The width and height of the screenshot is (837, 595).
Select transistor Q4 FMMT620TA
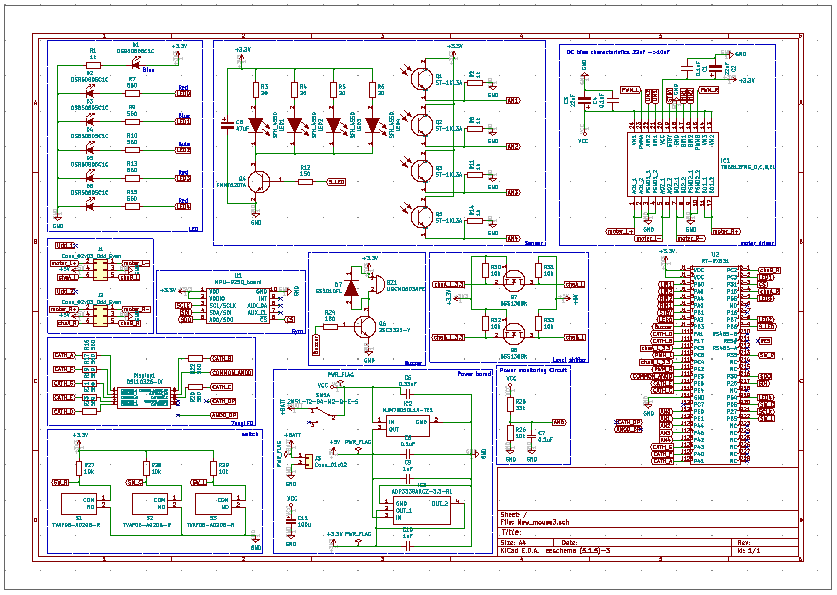click(259, 181)
